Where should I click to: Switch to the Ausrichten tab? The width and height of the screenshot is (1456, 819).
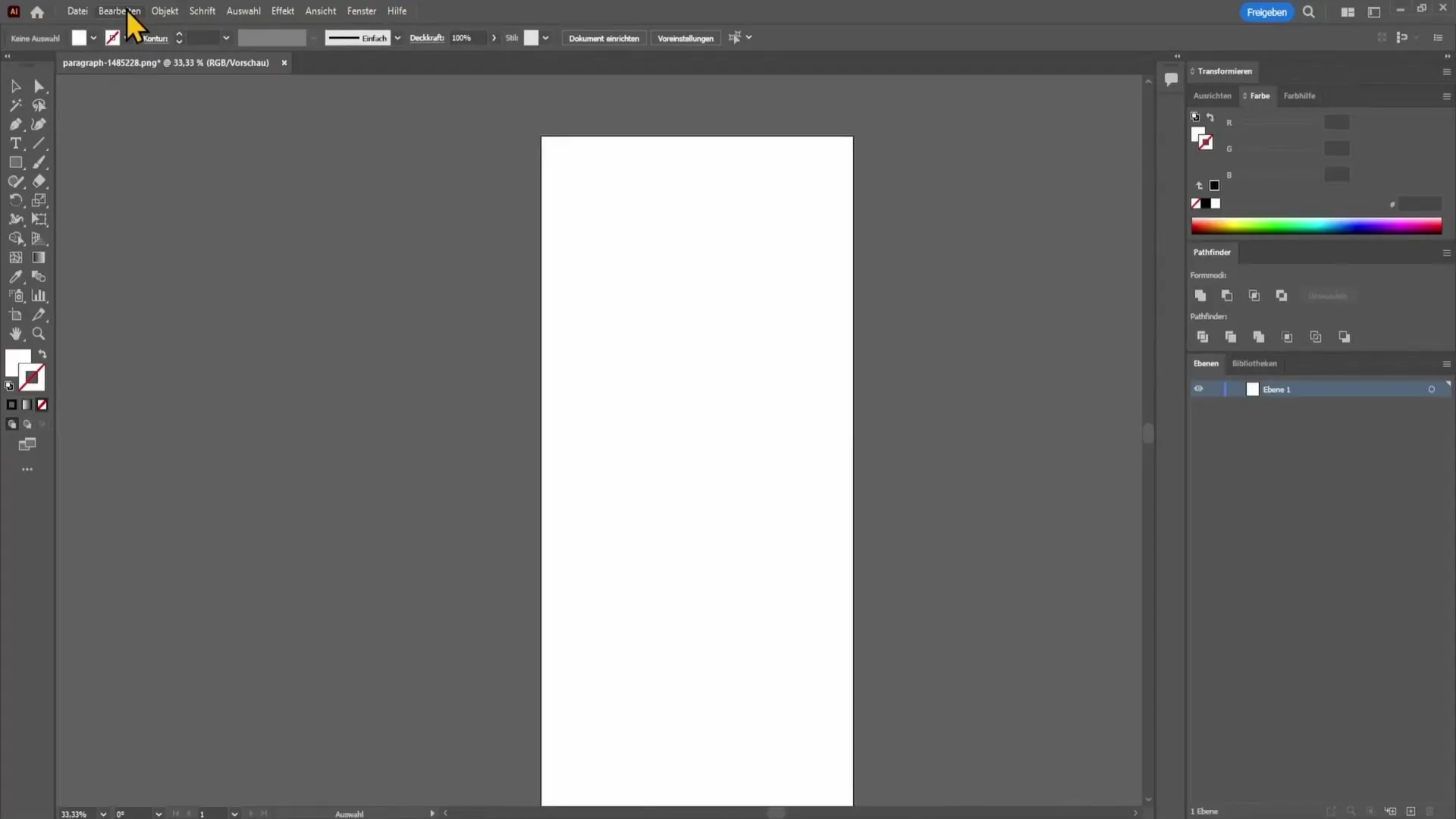coord(1212,96)
